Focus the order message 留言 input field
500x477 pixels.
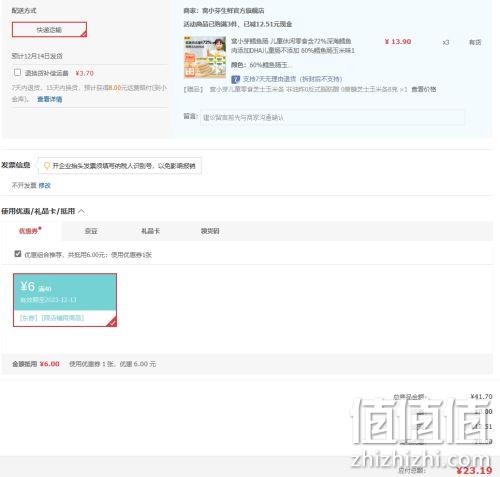332,117
